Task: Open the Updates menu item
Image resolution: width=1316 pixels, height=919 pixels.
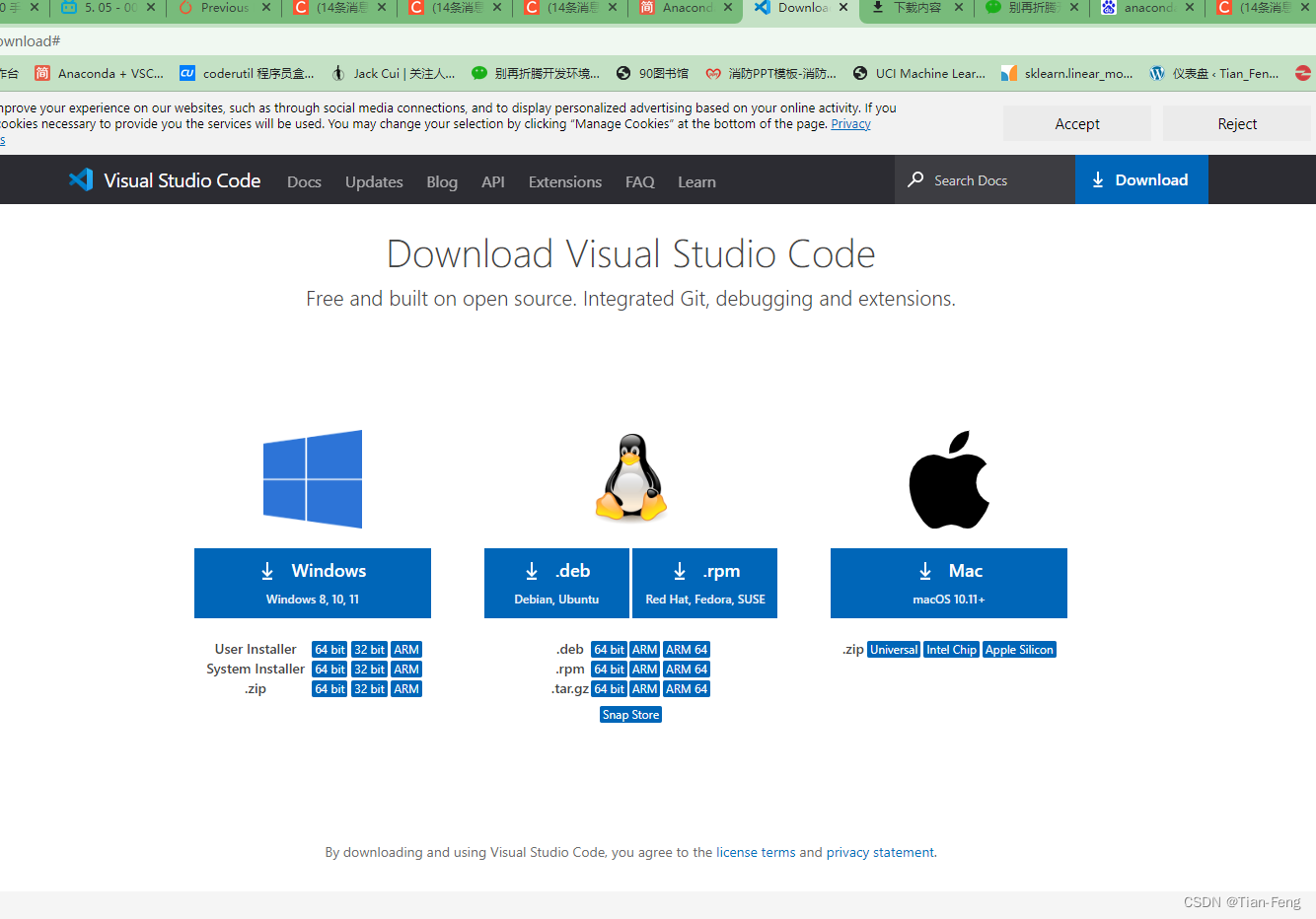Action: click(374, 181)
